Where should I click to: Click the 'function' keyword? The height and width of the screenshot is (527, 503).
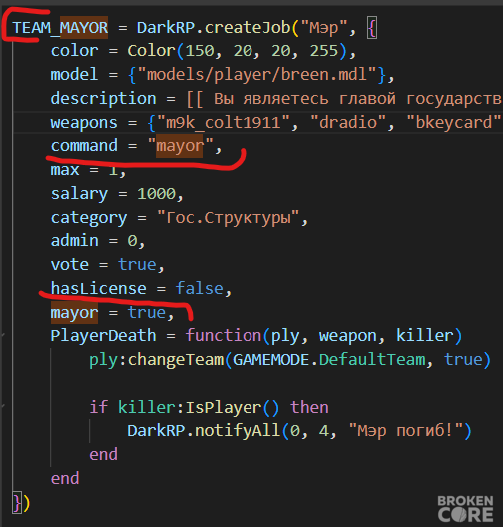(223, 336)
